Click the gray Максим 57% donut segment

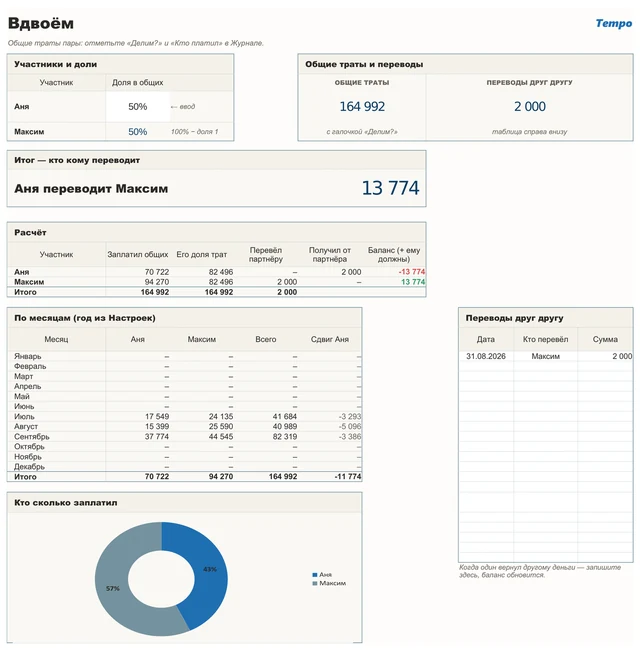coord(113,589)
